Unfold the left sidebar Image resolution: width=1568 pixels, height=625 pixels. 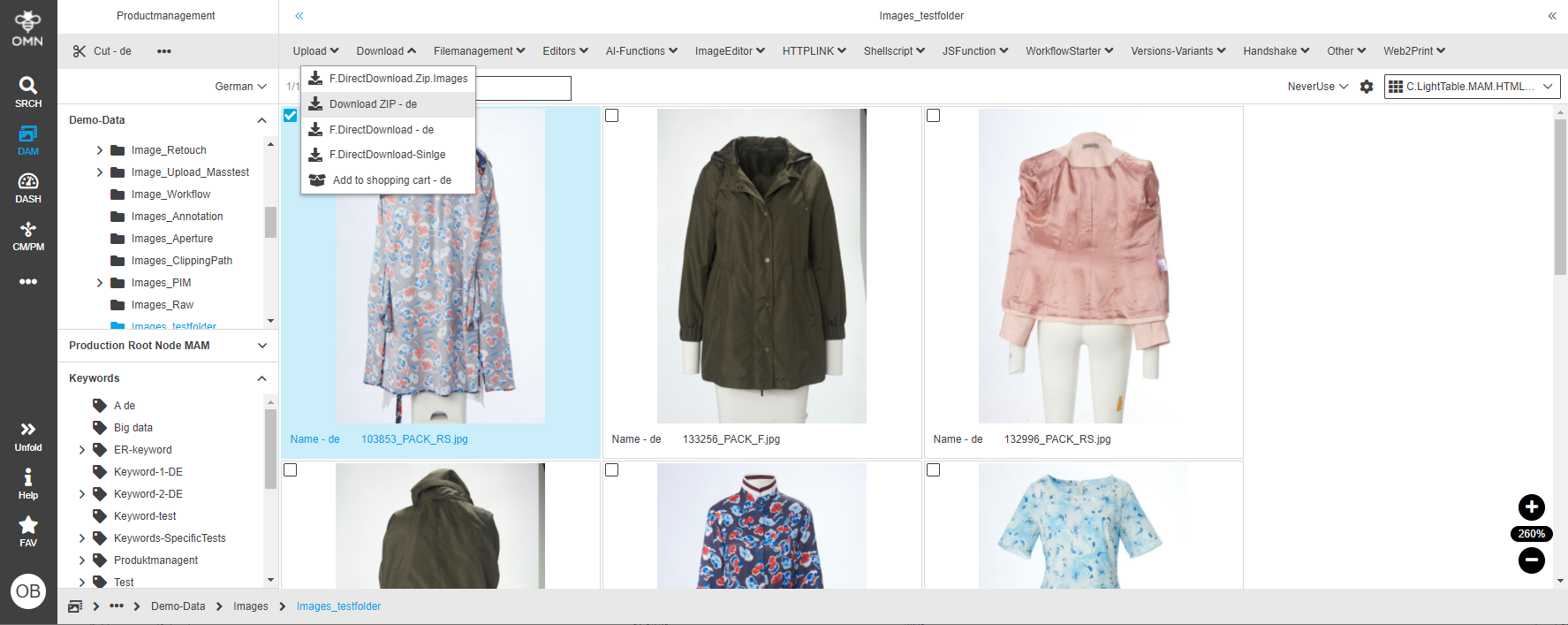pyautogui.click(x=28, y=436)
